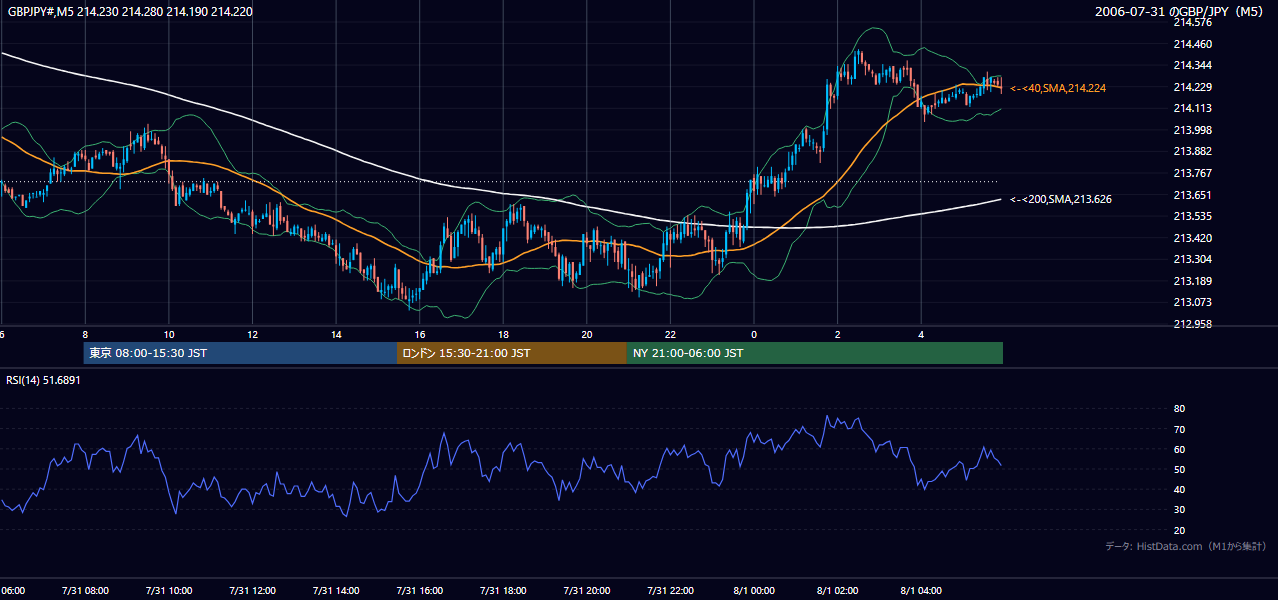Image resolution: width=1278 pixels, height=600 pixels.
Task: Click the hour 8 label under the price chart
Action: click(85, 334)
